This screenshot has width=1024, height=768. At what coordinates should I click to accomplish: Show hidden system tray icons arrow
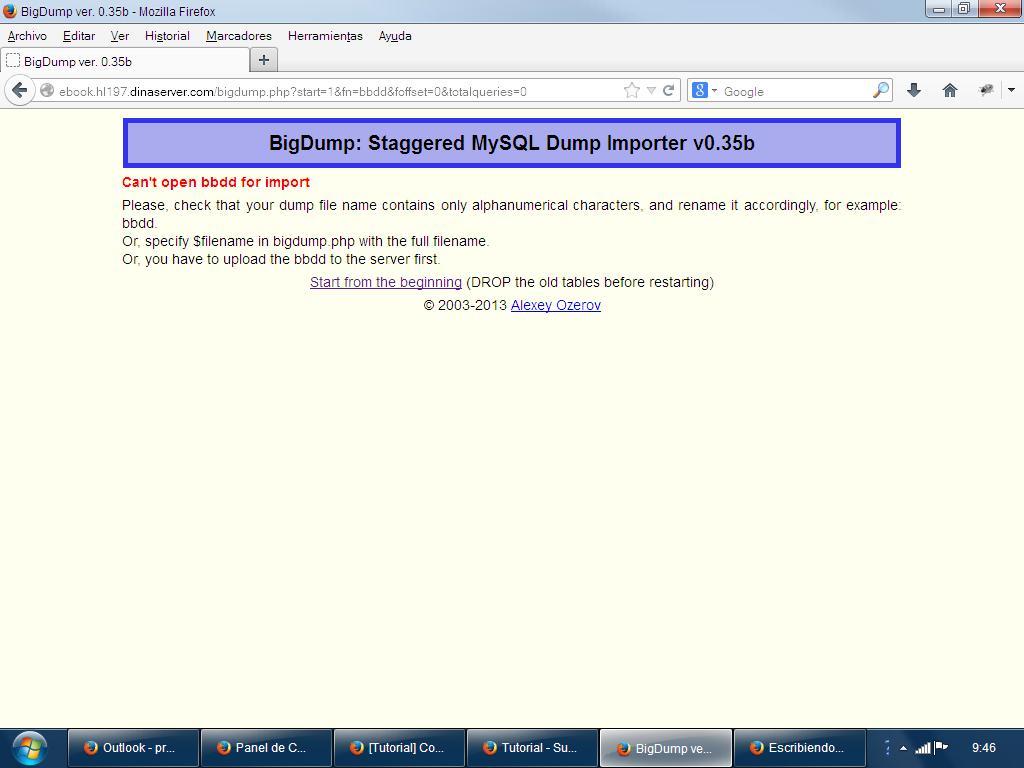pyautogui.click(x=903, y=748)
